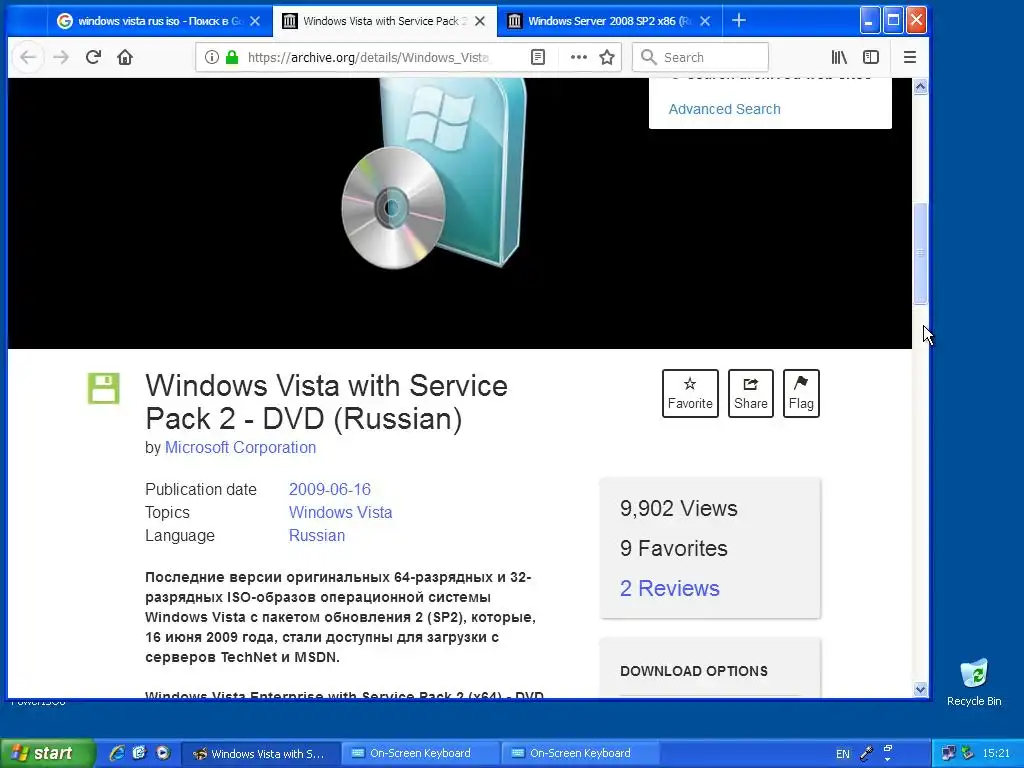Click the vertical scrollbar thumb
This screenshot has width=1024, height=768.
[x=920, y=253]
